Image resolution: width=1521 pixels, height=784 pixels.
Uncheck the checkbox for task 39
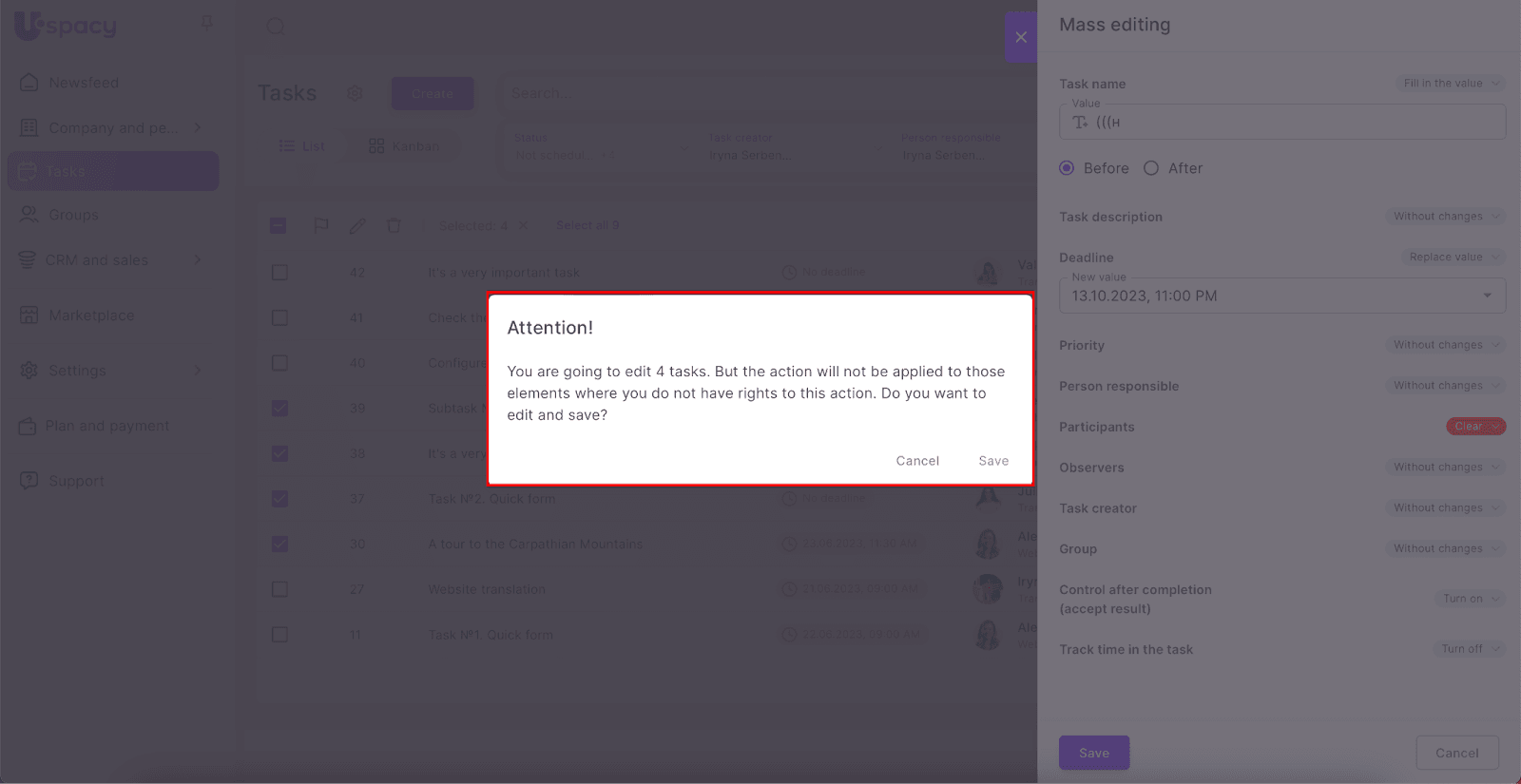click(x=279, y=409)
